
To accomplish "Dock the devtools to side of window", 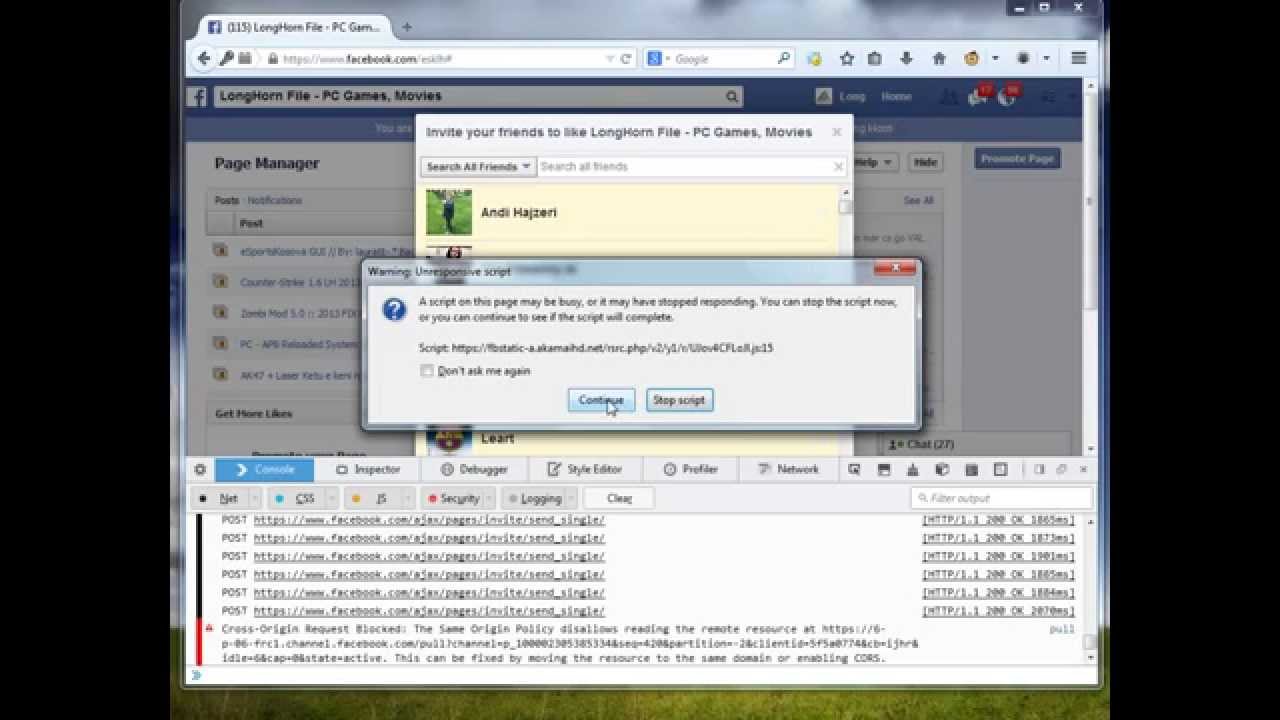I will [1039, 469].
